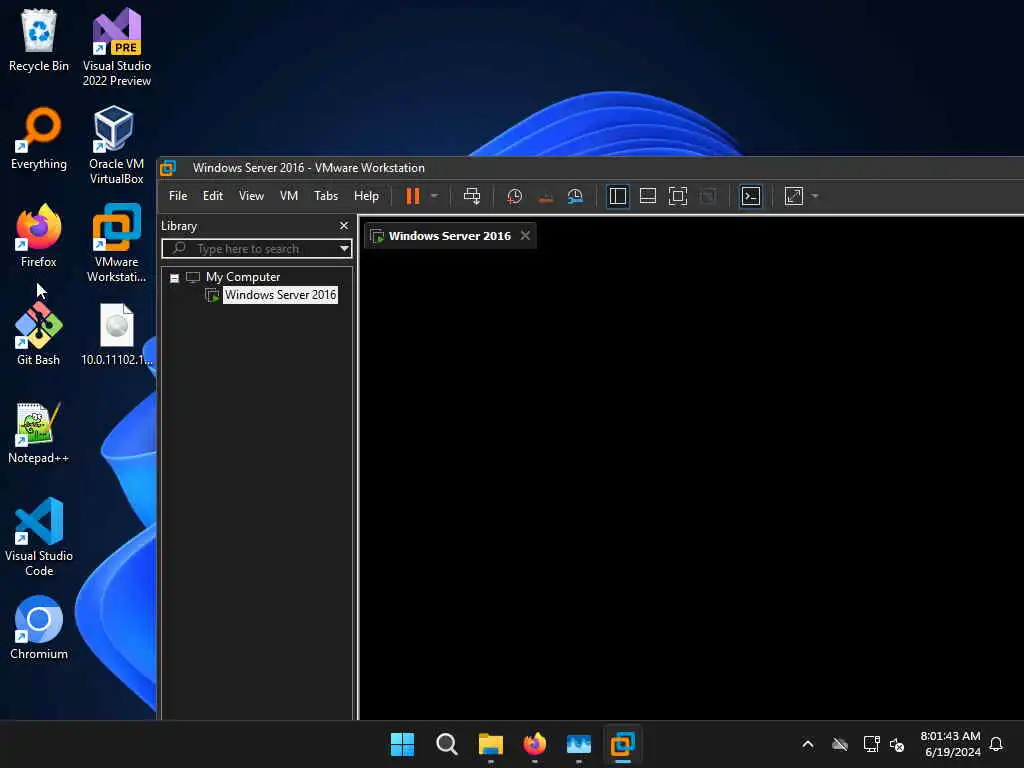
Task: Open the File menu
Action: [178, 196]
